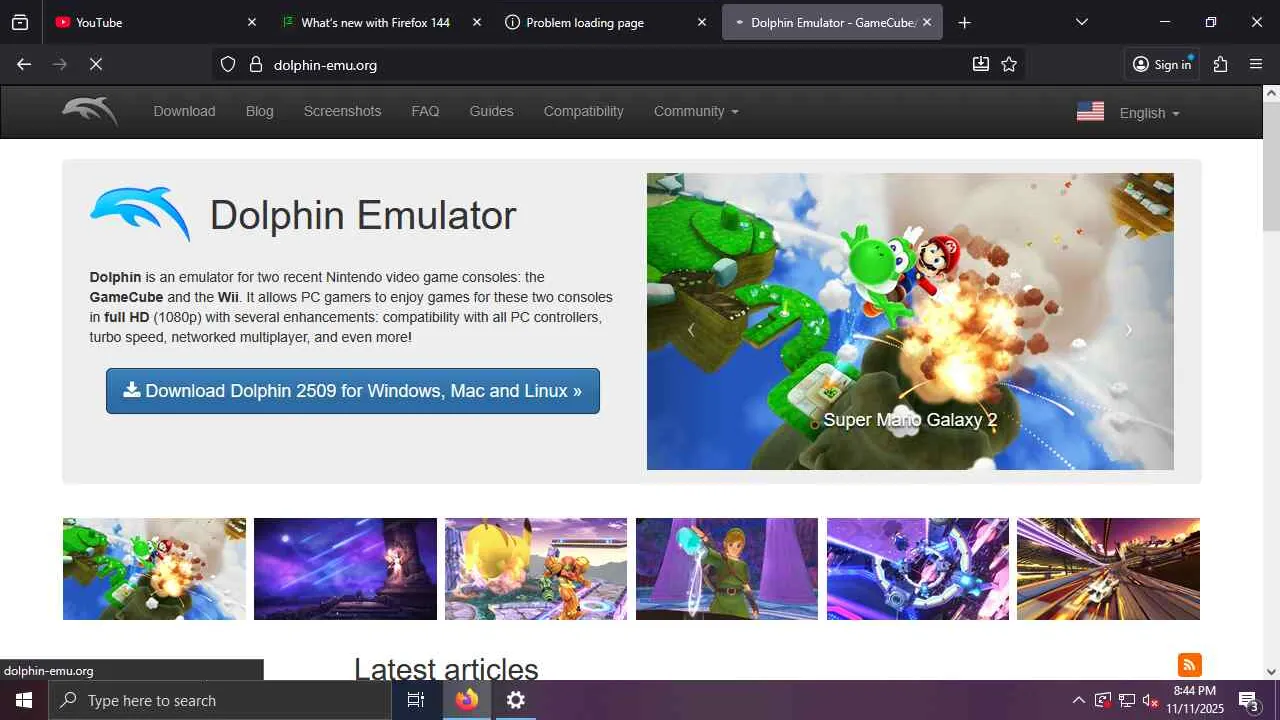Click the Latest articles heading

click(446, 668)
